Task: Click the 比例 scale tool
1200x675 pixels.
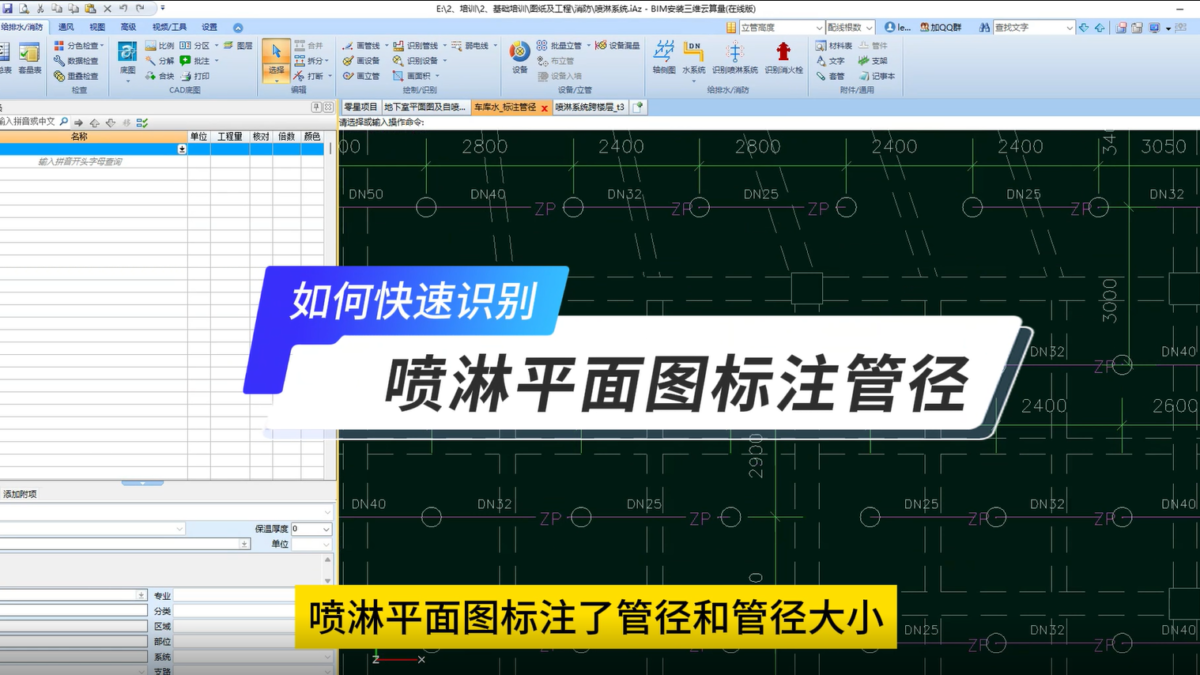Action: (x=159, y=46)
